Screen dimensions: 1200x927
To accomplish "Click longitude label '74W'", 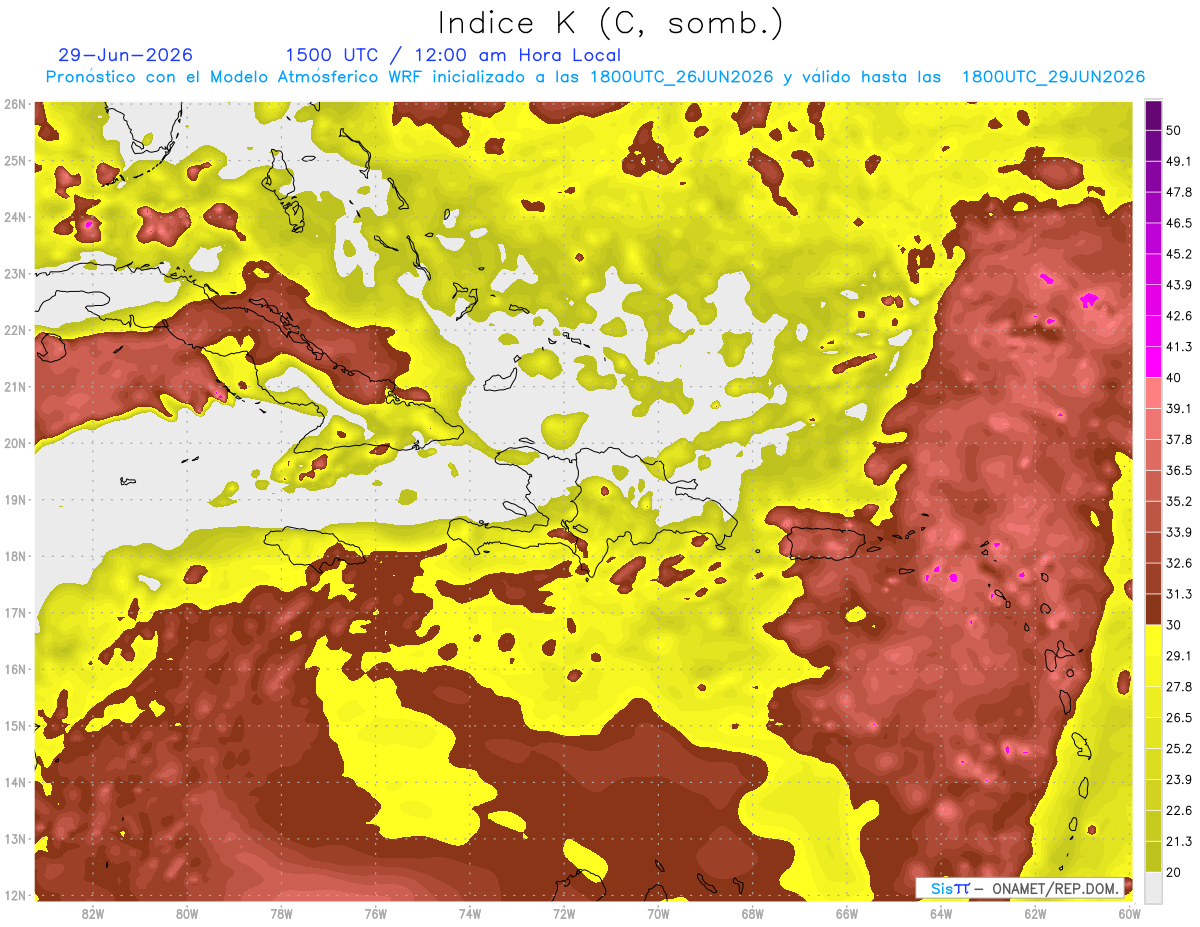I will [470, 914].
